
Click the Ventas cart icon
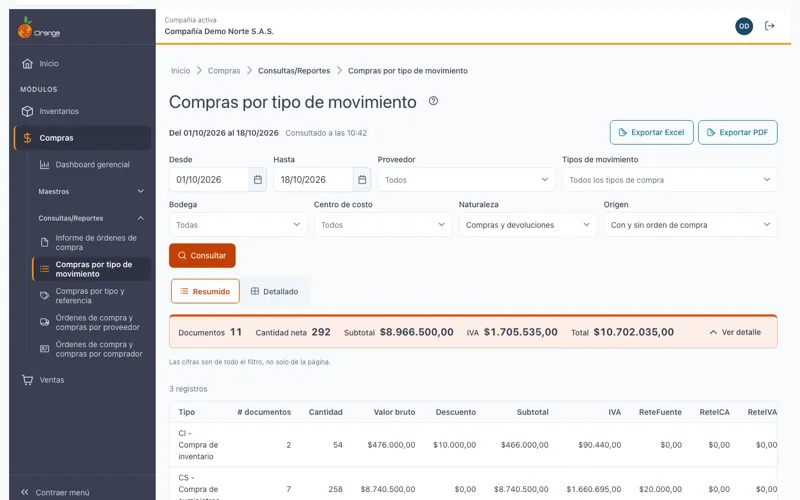tap(28, 380)
